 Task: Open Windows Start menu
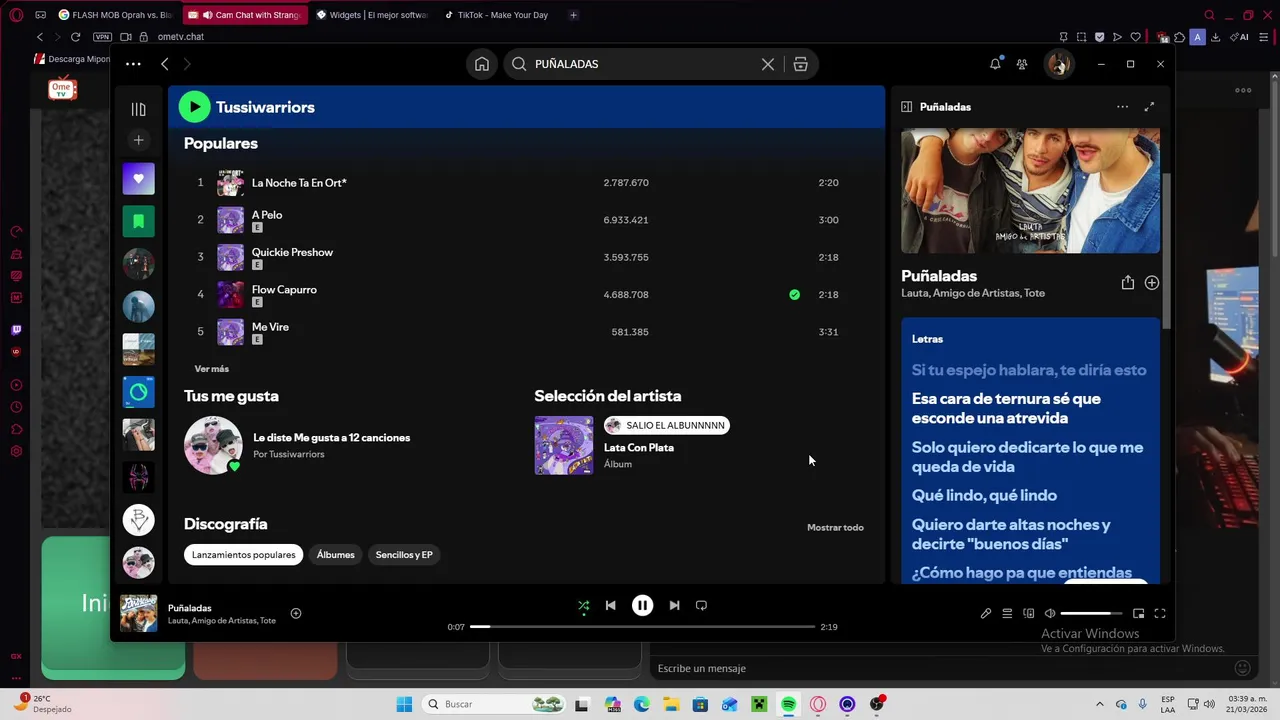[x=404, y=705]
